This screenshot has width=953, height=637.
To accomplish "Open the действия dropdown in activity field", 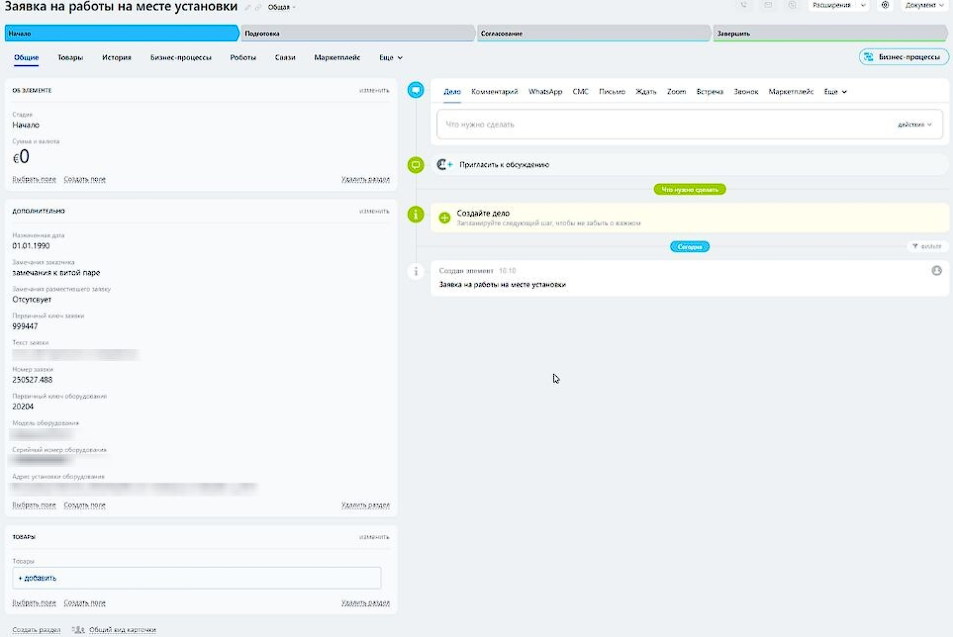I will click(915, 125).
